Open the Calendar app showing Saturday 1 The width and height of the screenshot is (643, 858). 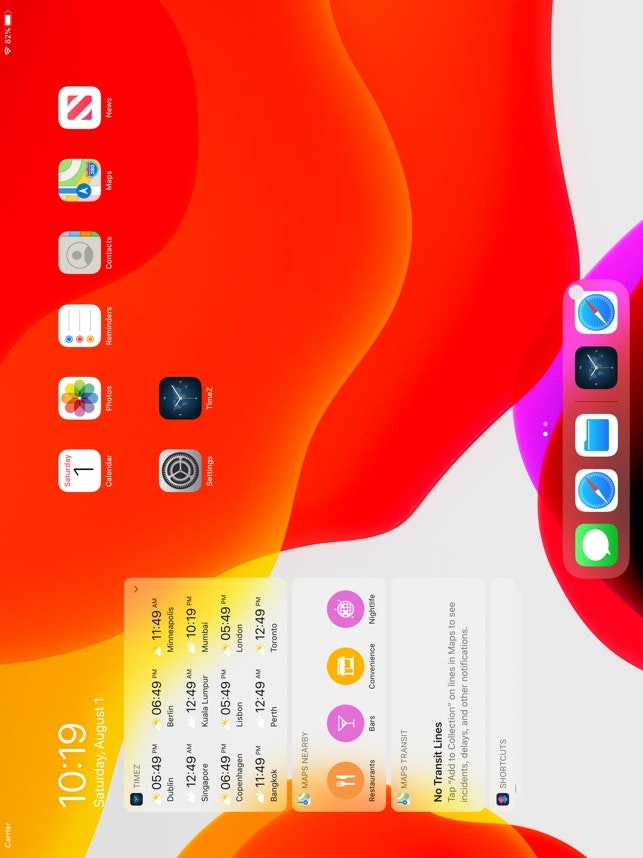click(x=80, y=471)
